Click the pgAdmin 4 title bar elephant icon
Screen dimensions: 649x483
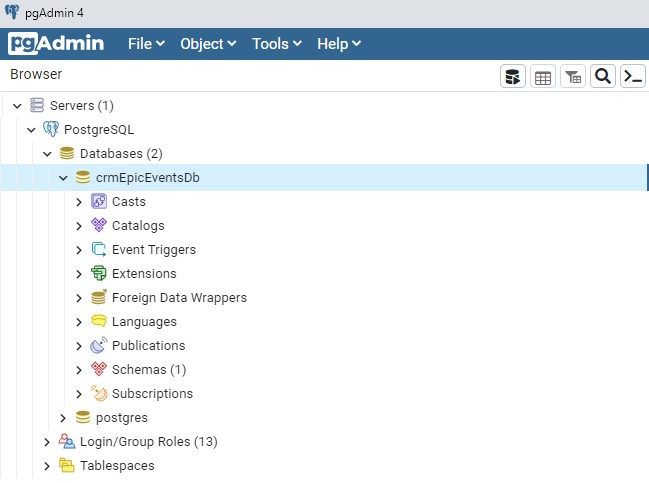pyautogui.click(x=12, y=12)
